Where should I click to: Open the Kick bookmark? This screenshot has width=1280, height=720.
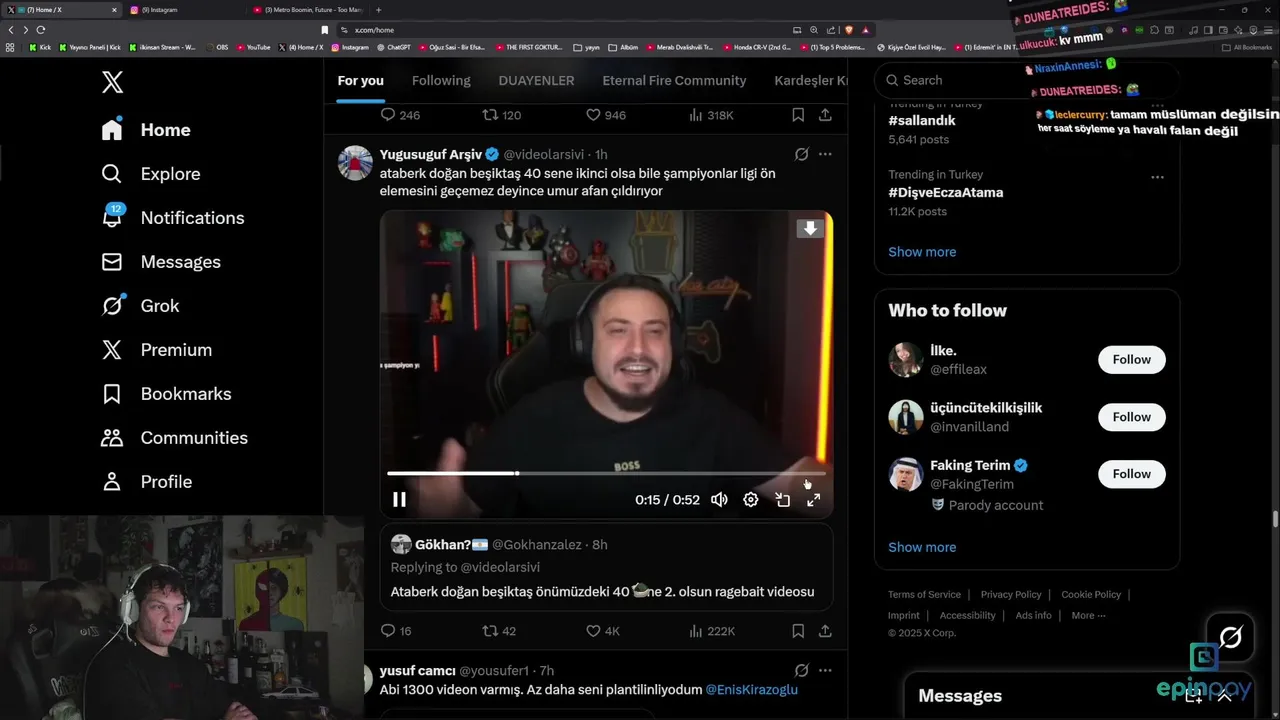40,47
